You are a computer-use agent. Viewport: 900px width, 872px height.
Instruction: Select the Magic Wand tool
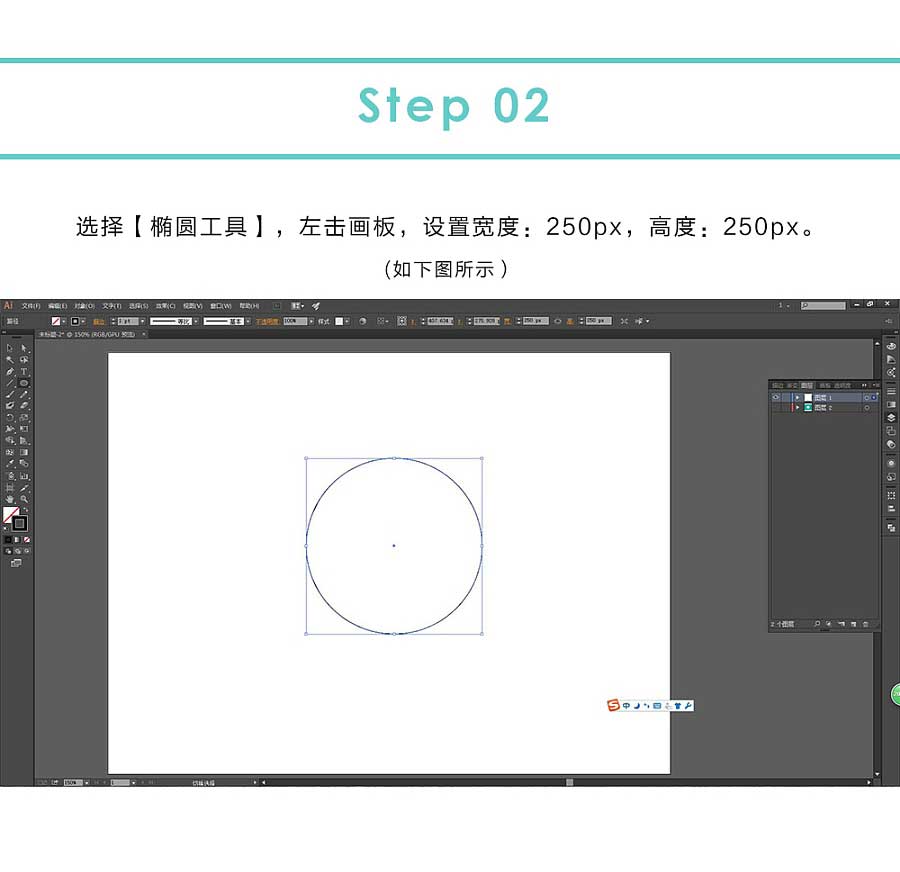[x=10, y=360]
